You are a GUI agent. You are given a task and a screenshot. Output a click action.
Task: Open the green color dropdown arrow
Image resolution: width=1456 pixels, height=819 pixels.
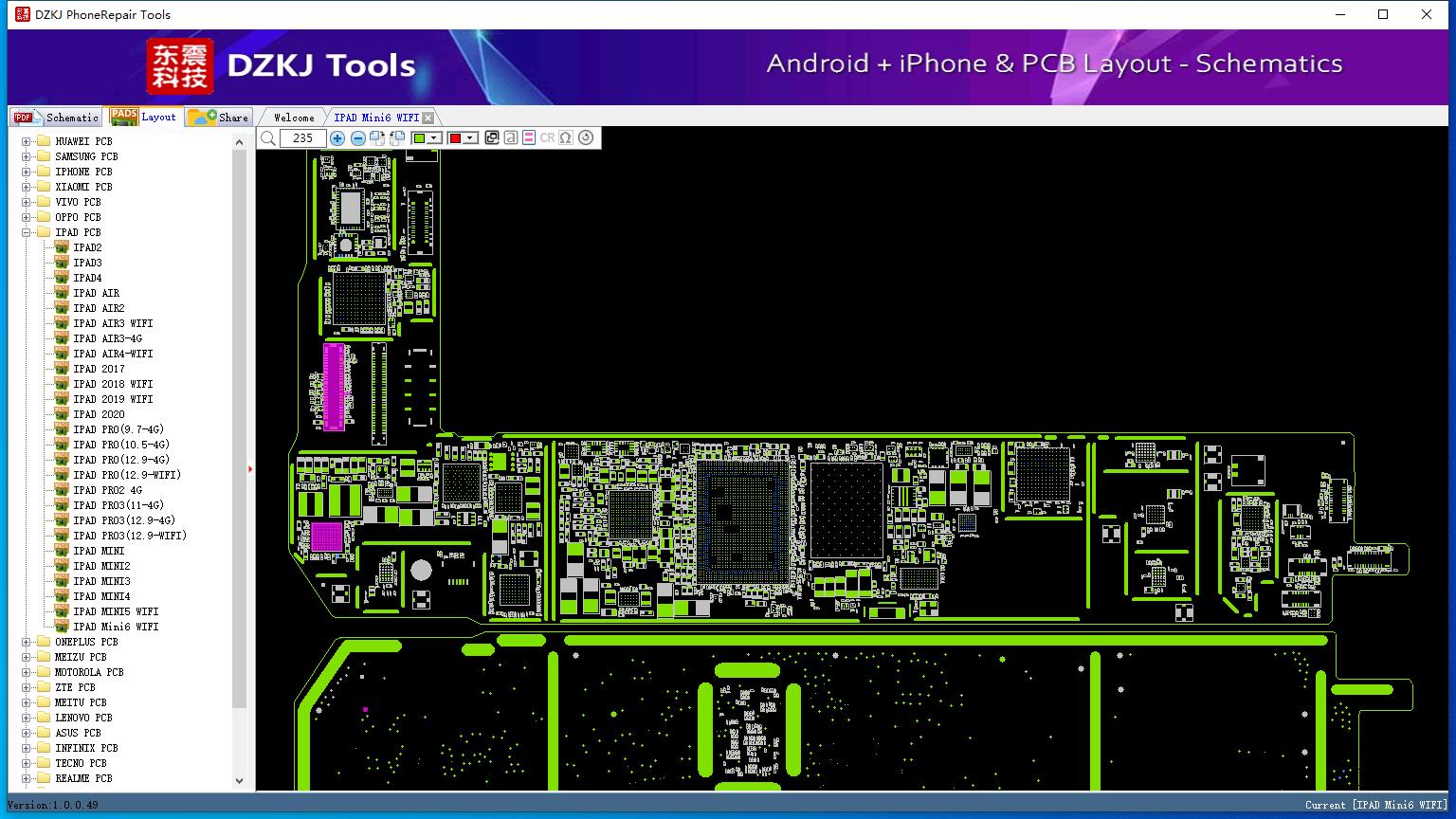pos(435,138)
